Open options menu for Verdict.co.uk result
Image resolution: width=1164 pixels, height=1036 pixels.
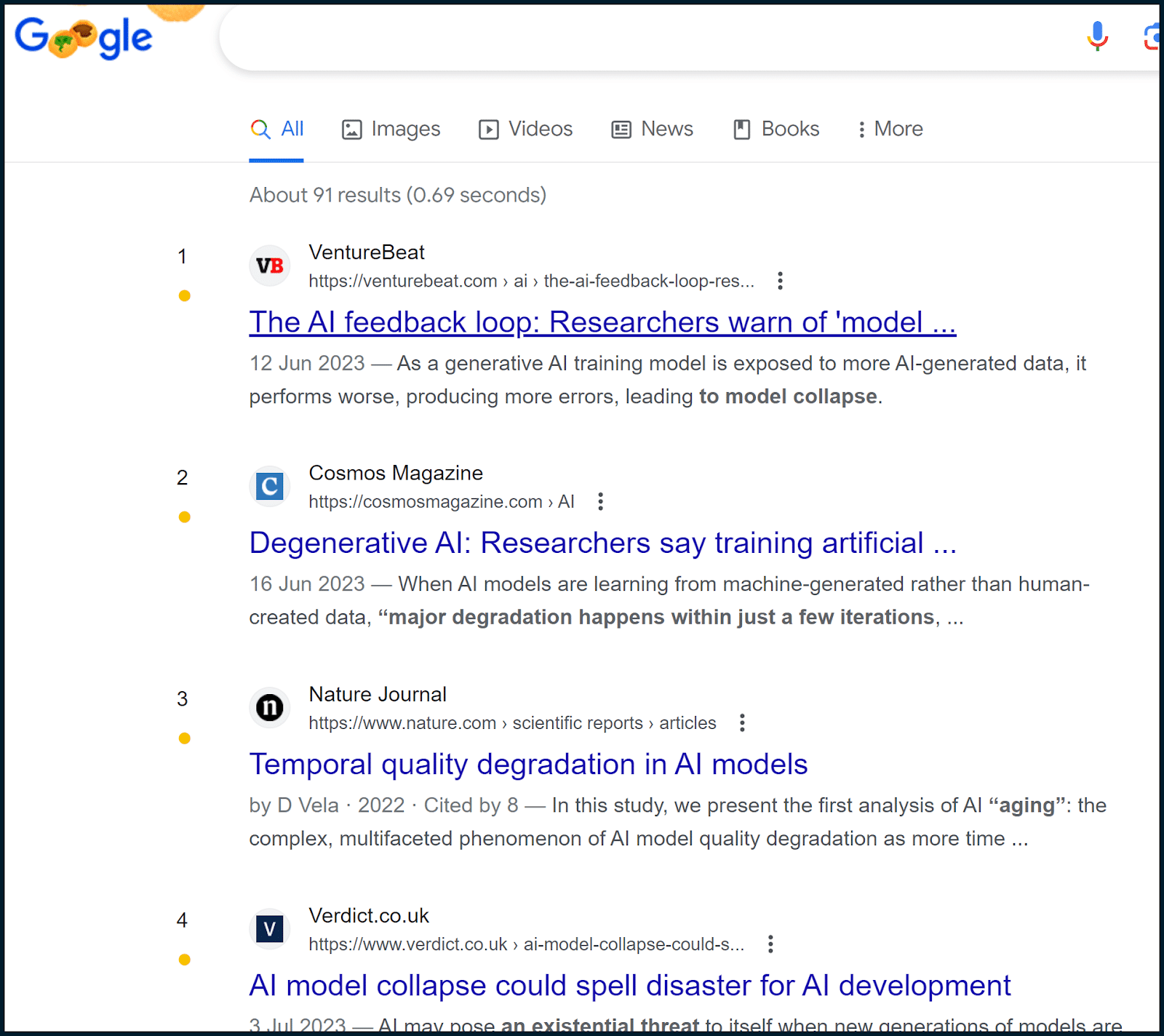pos(770,944)
